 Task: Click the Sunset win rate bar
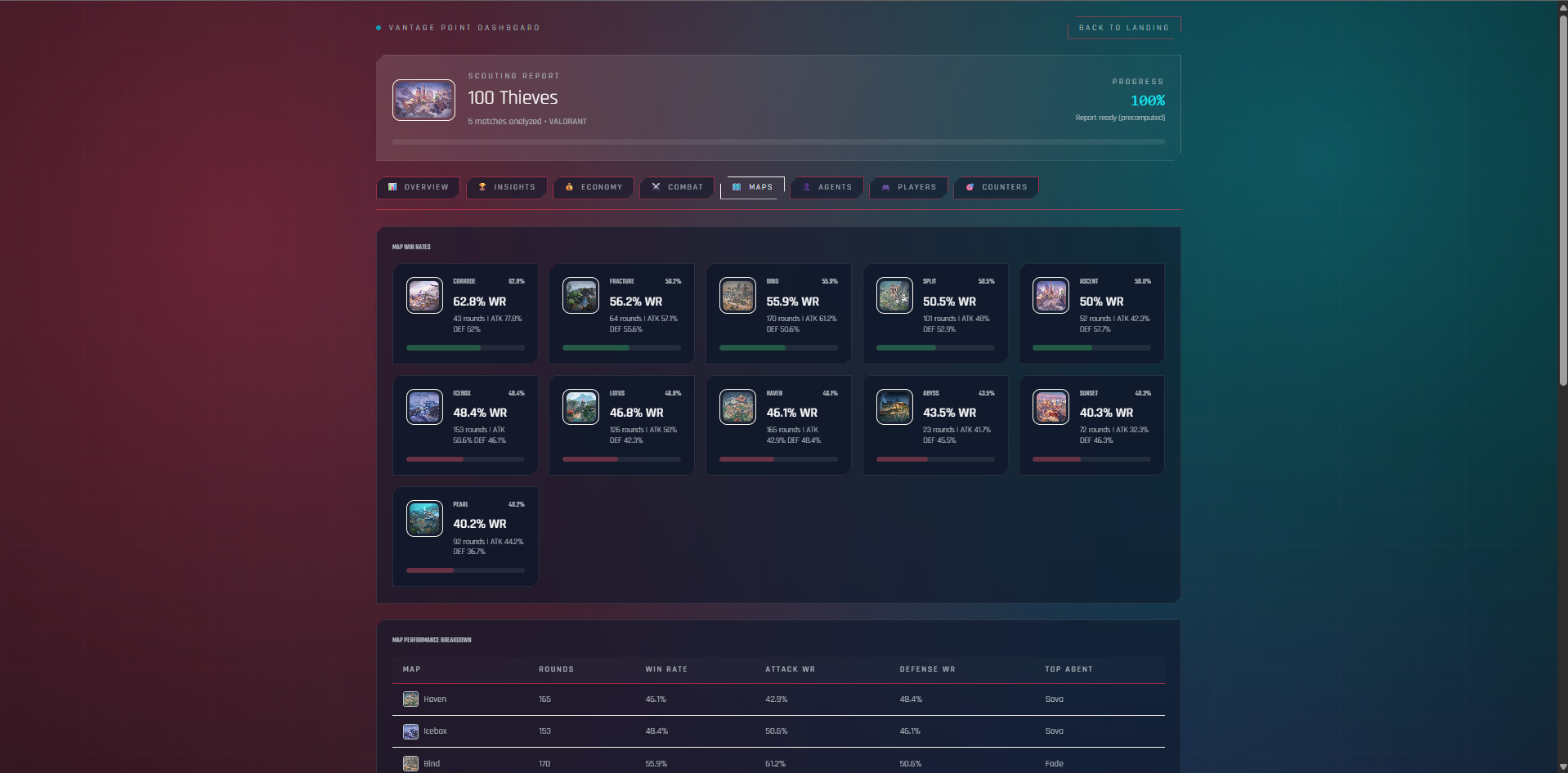tap(1091, 459)
